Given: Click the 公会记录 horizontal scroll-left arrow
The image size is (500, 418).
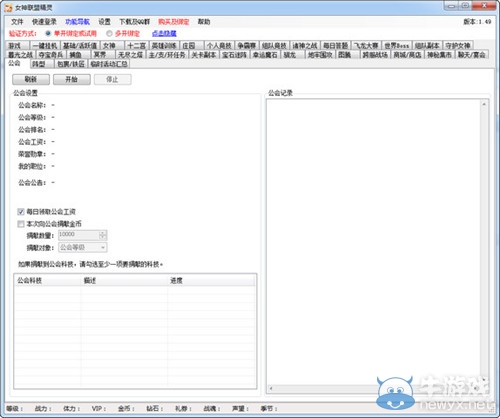Looking at the screenshot, I should 271,388.
